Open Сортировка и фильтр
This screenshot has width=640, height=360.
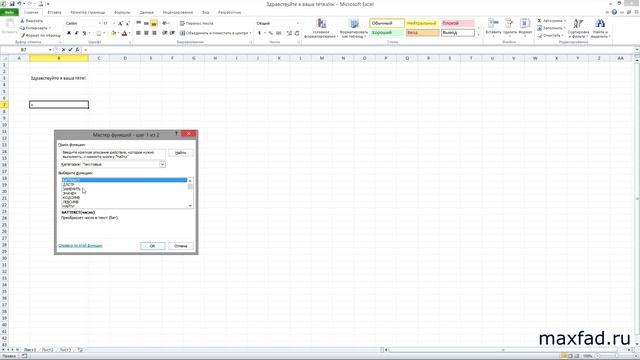(x=578, y=28)
